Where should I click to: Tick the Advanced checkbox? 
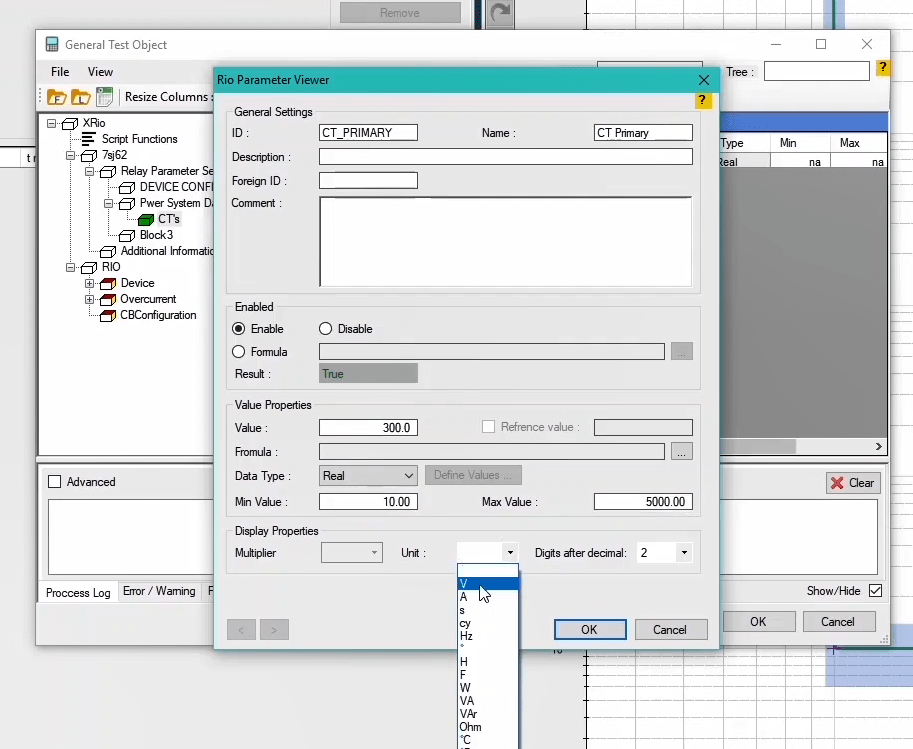tap(55, 482)
